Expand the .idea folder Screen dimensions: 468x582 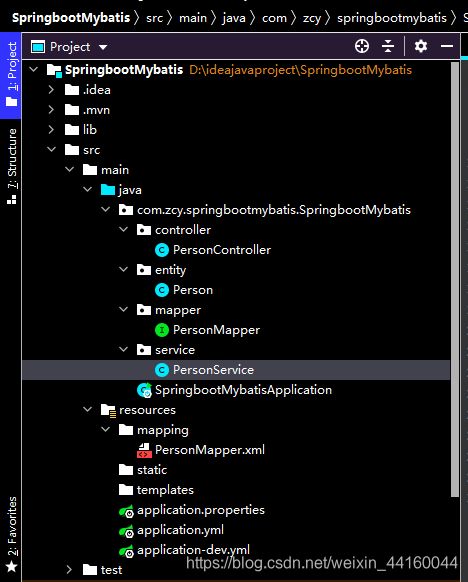point(51,90)
